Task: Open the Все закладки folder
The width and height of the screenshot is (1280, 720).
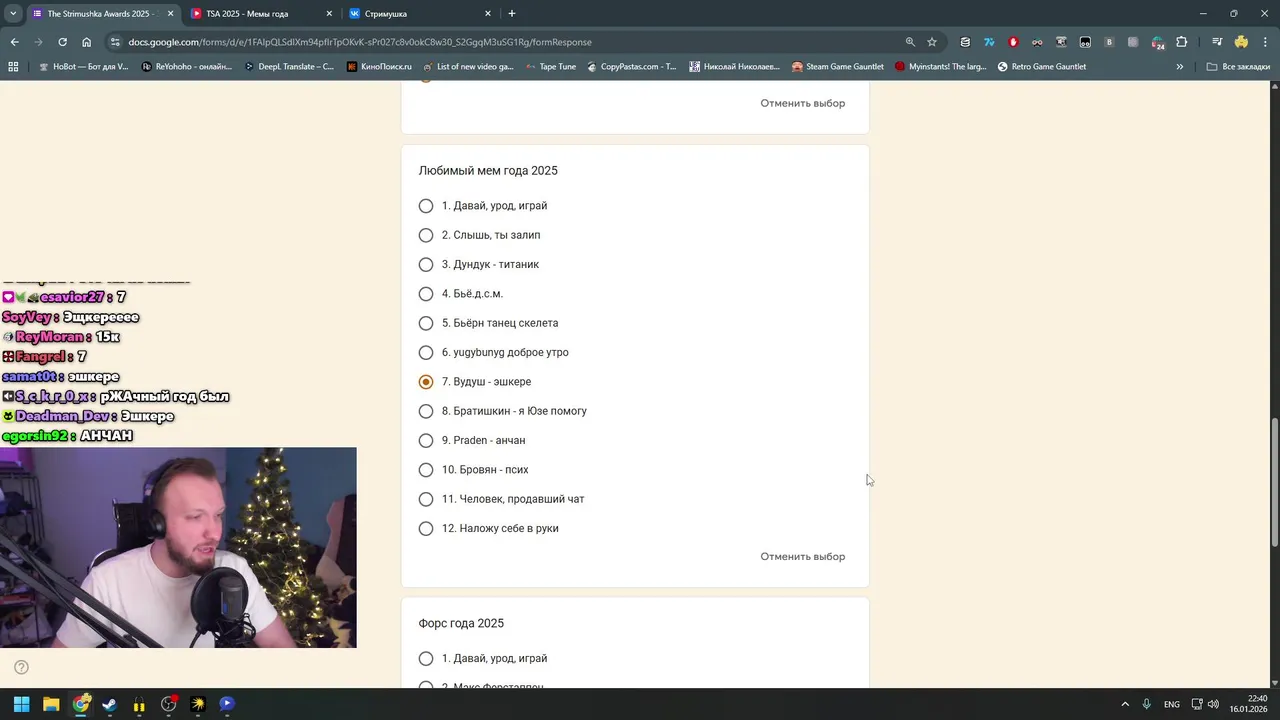Action: pyautogui.click(x=1238, y=67)
